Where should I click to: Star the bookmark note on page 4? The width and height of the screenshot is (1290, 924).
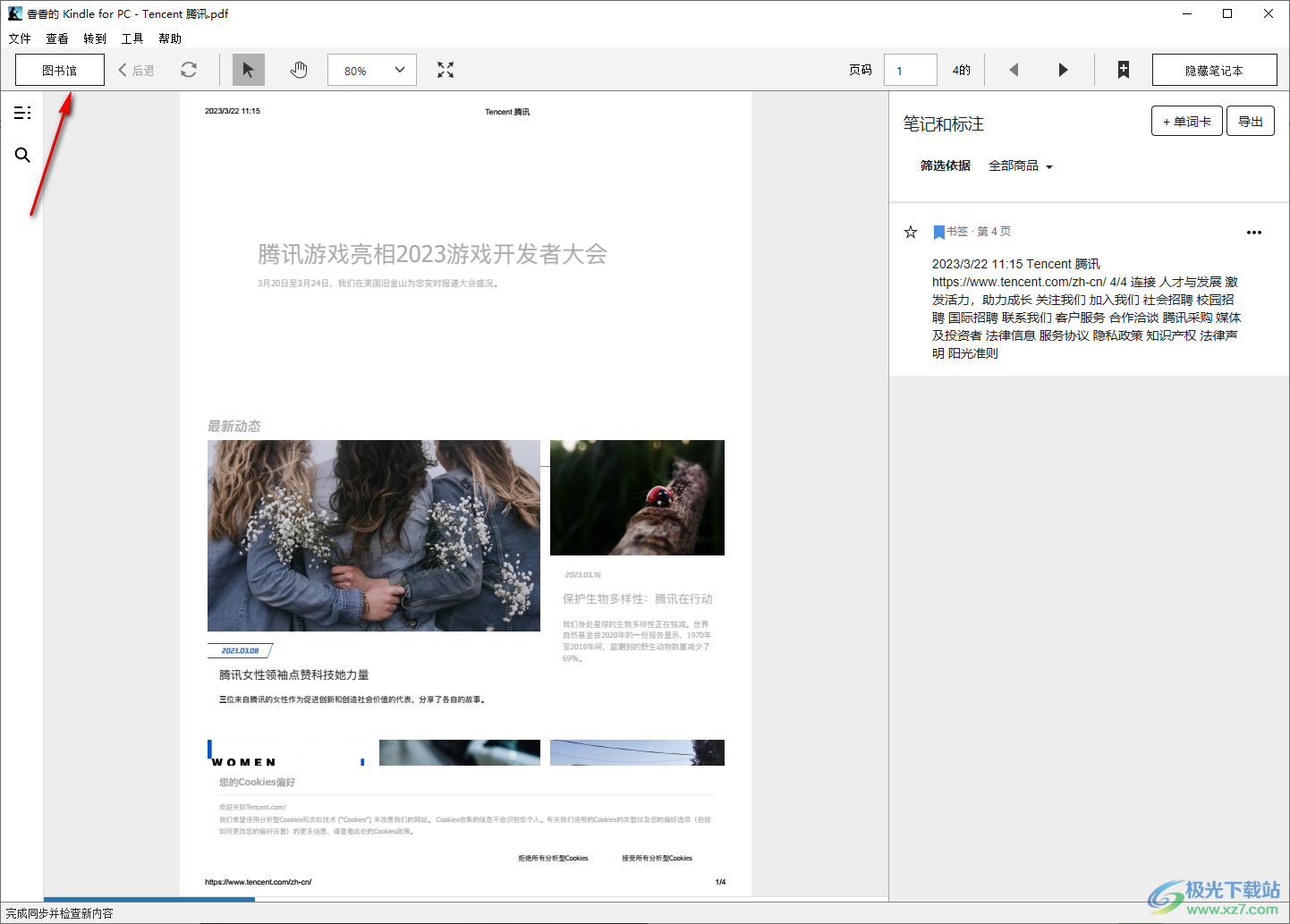click(911, 232)
